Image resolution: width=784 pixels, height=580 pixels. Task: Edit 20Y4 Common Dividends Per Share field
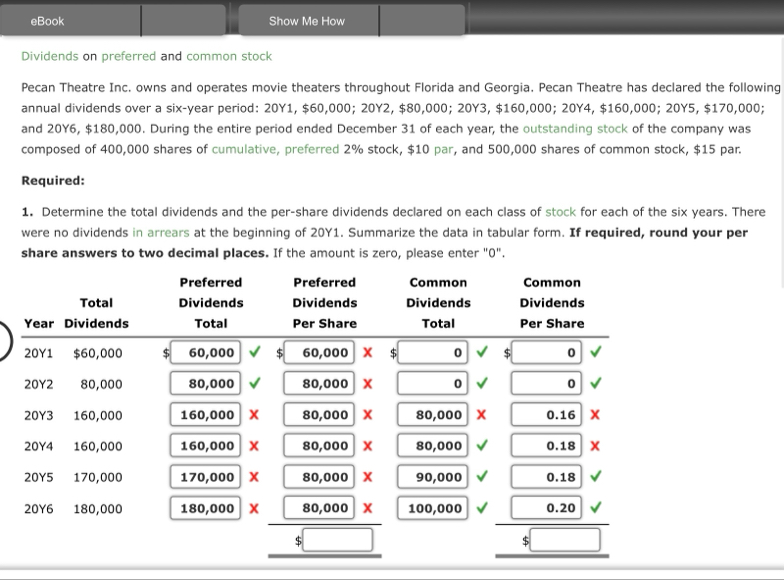[546, 446]
